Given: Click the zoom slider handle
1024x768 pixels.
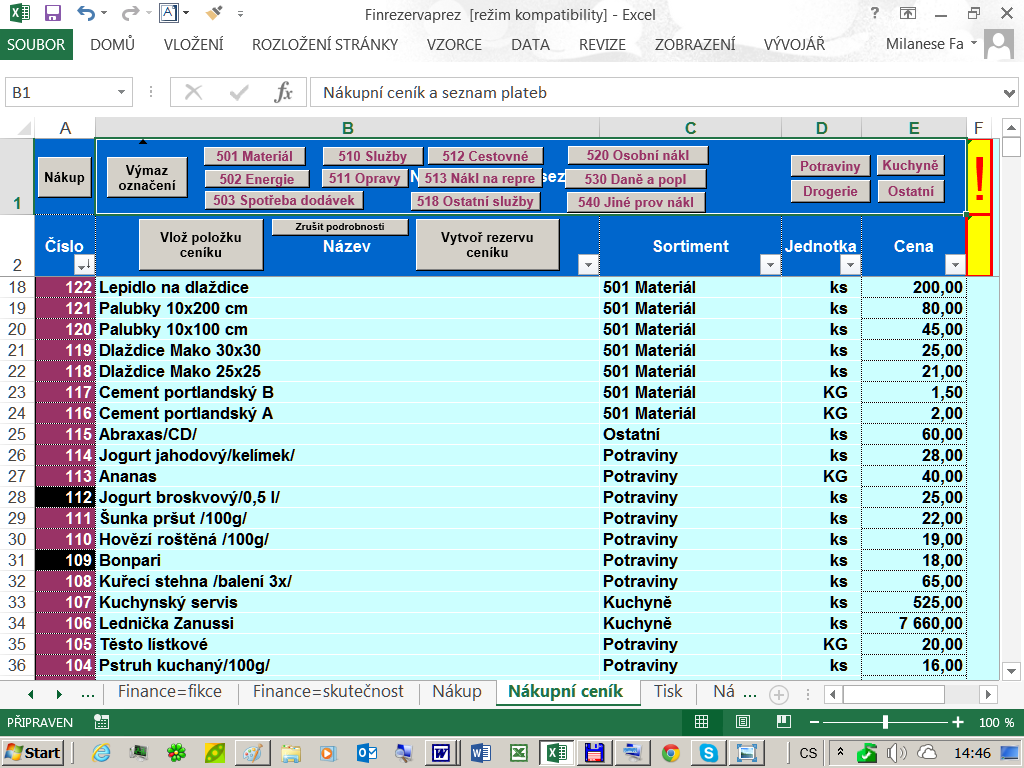Looking at the screenshot, I should pos(885,722).
